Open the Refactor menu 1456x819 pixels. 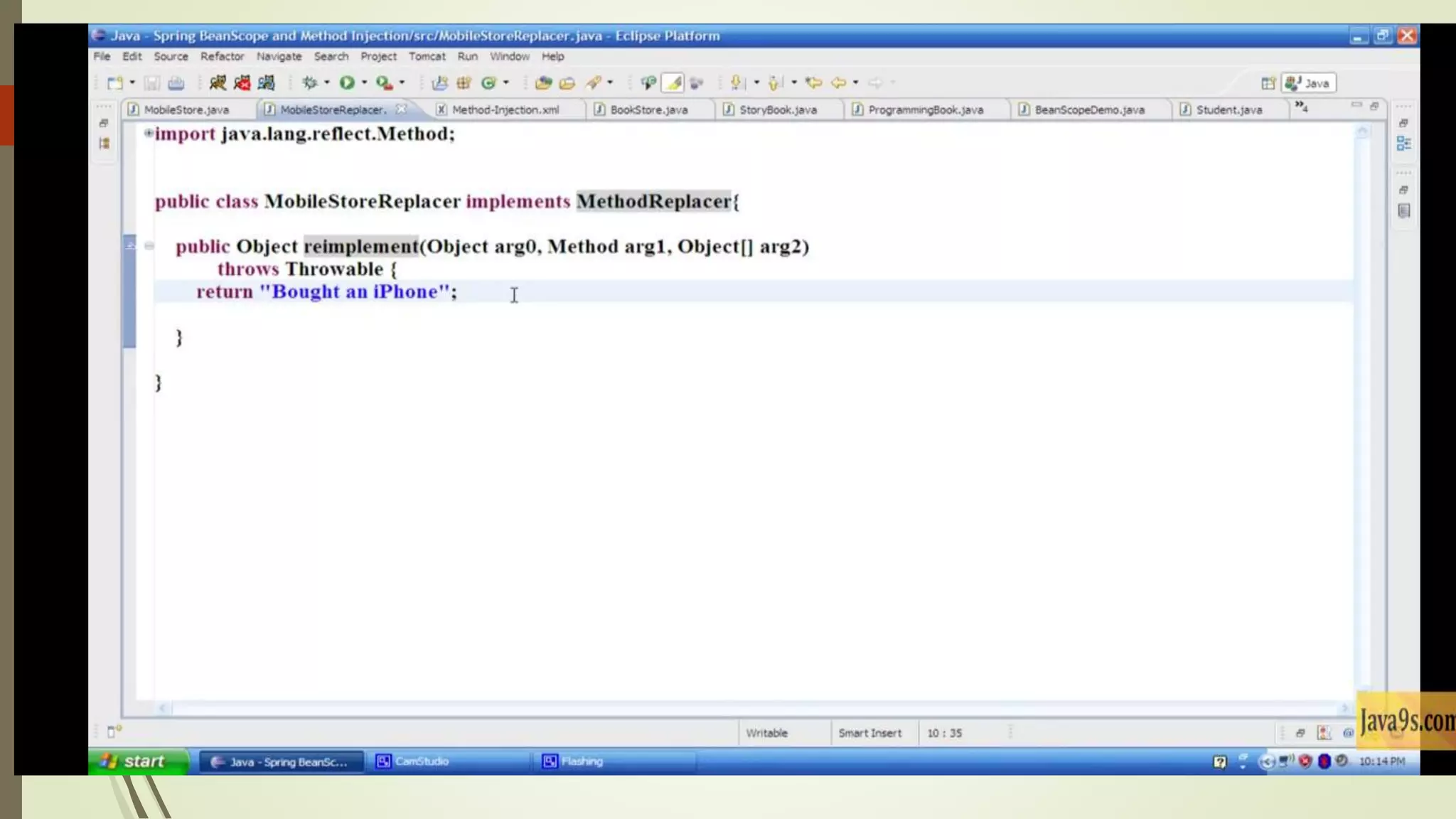point(222,56)
